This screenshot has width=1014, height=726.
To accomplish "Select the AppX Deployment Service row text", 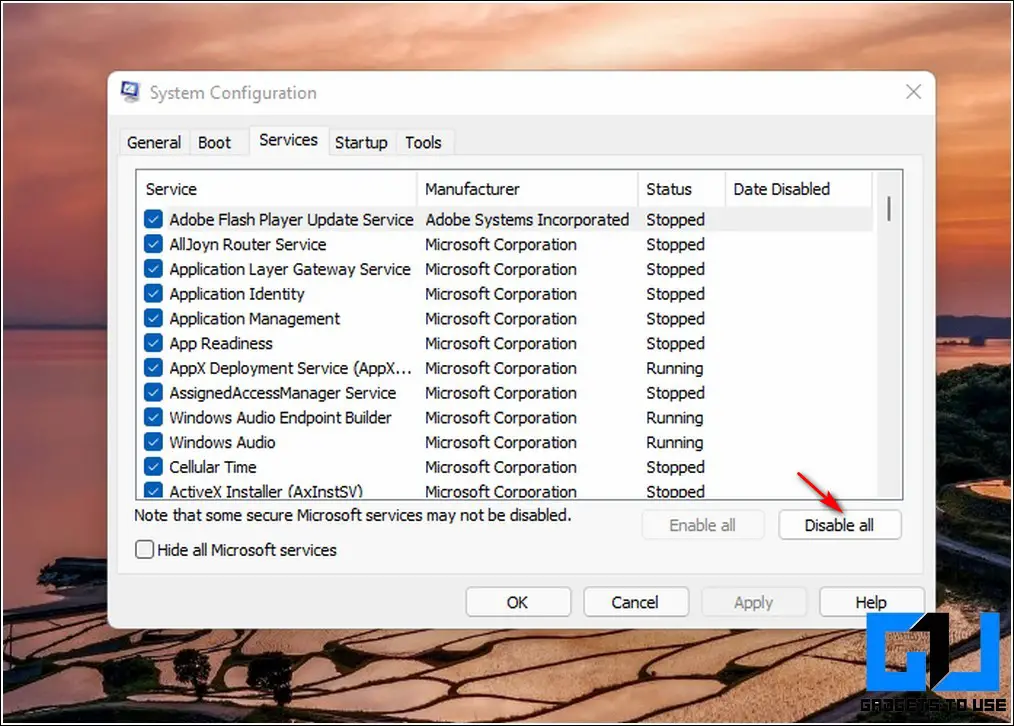I will 290,368.
